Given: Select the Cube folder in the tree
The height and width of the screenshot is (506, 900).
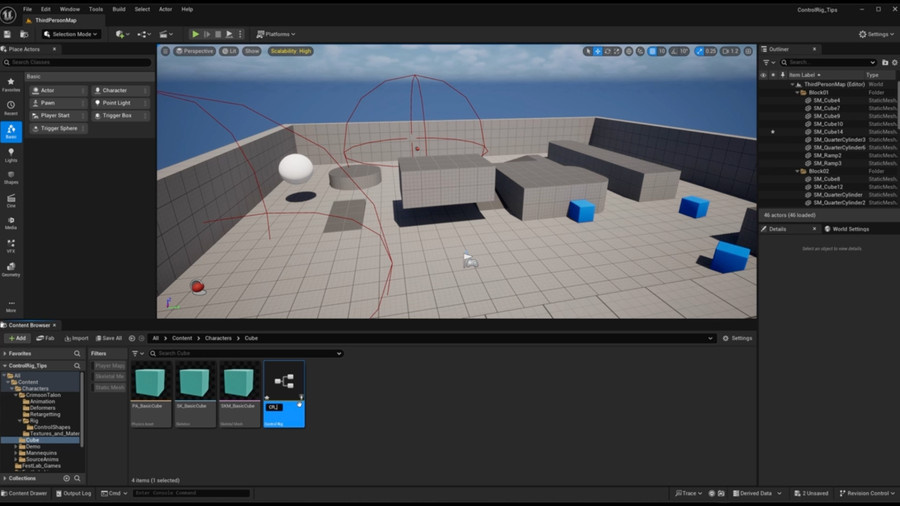Looking at the screenshot, I should coord(32,440).
